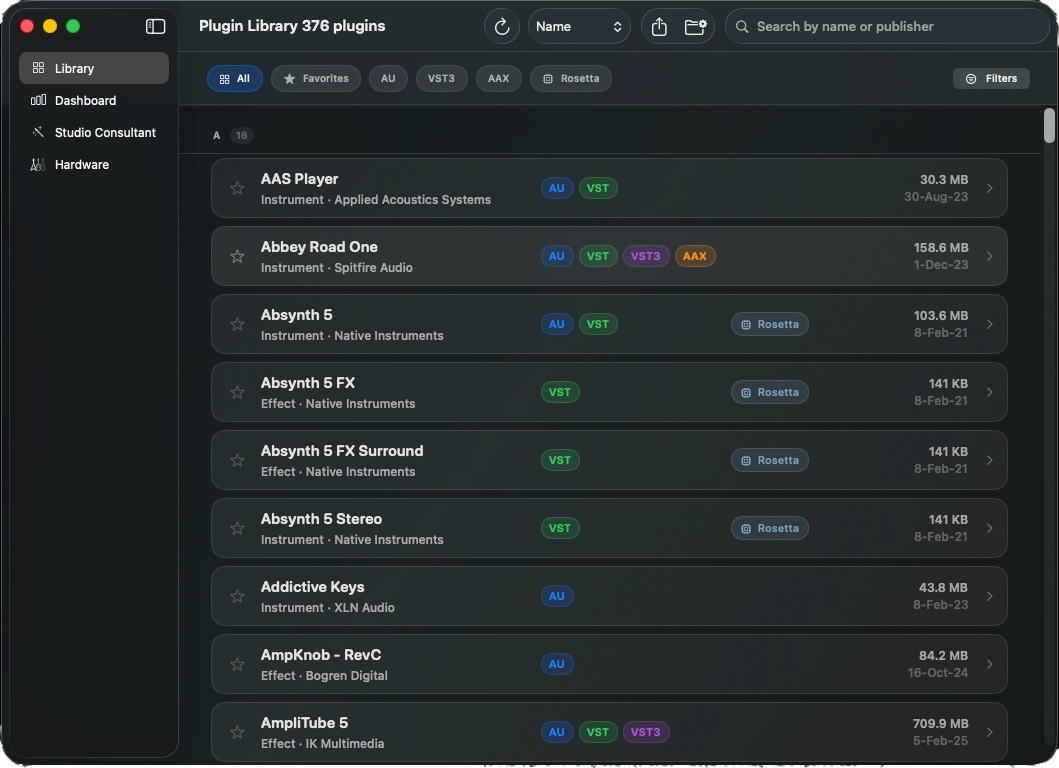Click Rosetta badge on Absynth 5 Stereo
Image resolution: width=1059 pixels, height=768 pixels.
[769, 528]
